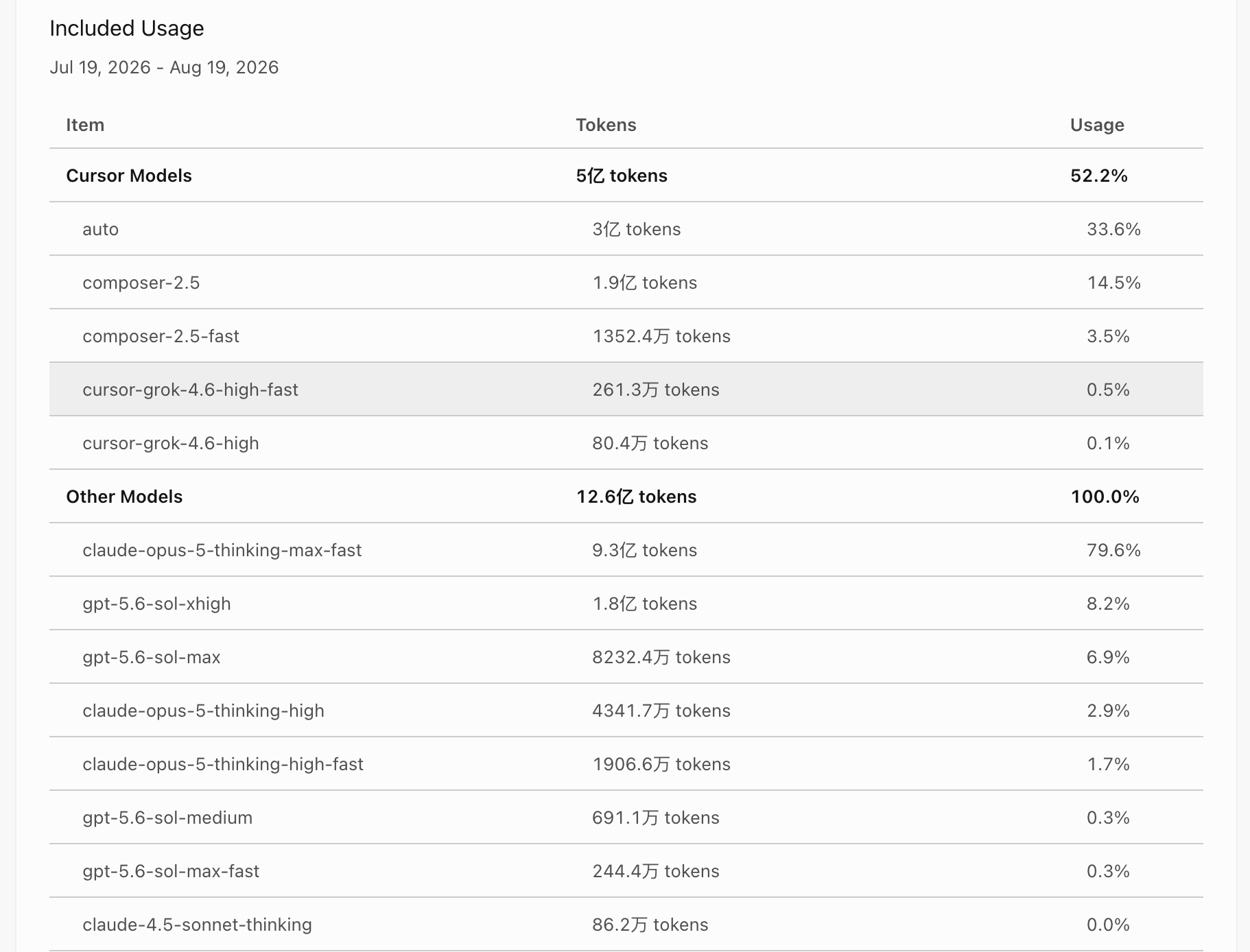
Task: Select the date range Jul 19 - Aug 19, 2026
Action: 164,67
